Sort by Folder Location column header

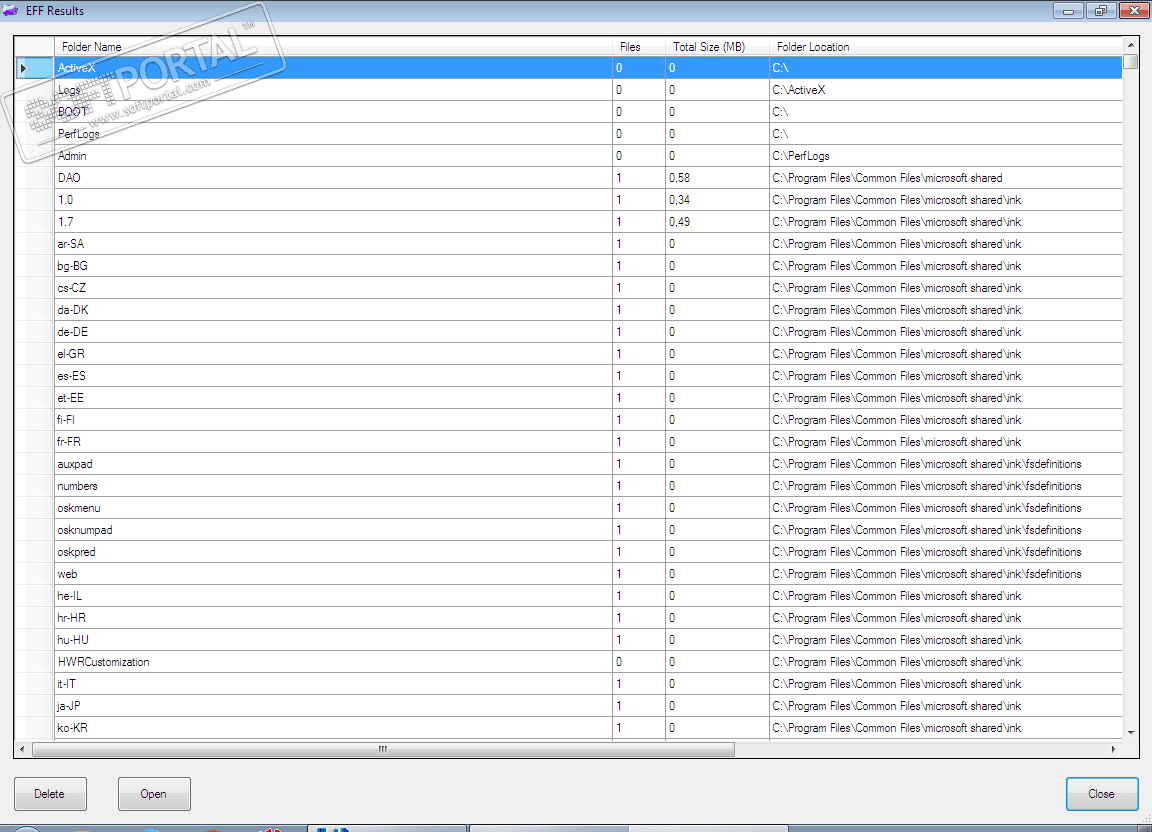(946, 46)
